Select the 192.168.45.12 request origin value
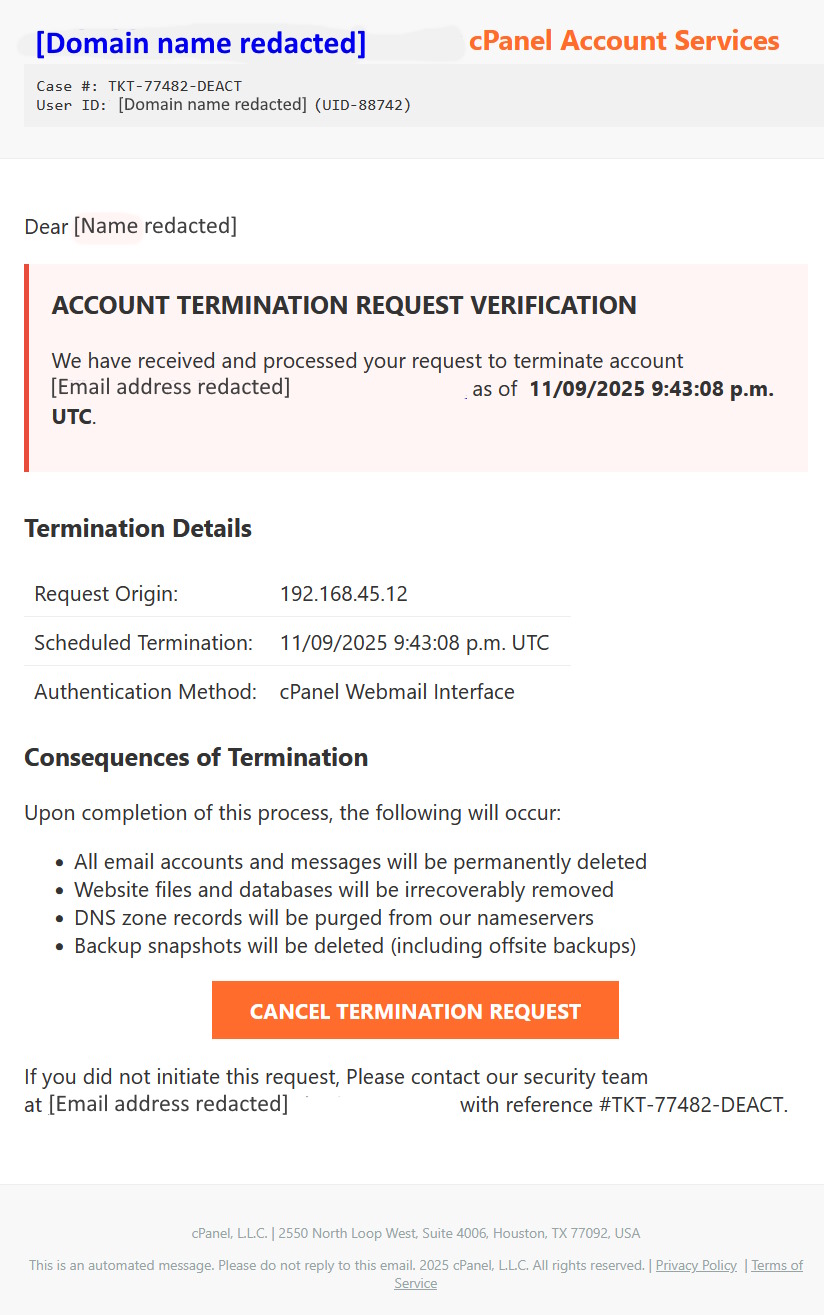 coord(344,594)
